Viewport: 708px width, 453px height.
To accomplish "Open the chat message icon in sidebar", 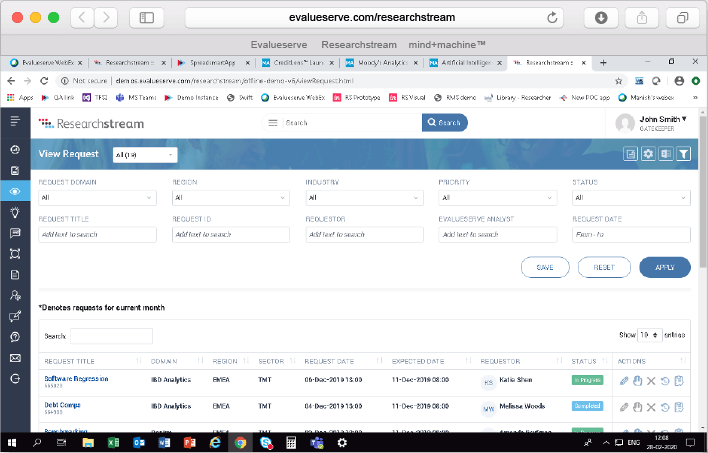I will (x=15, y=233).
